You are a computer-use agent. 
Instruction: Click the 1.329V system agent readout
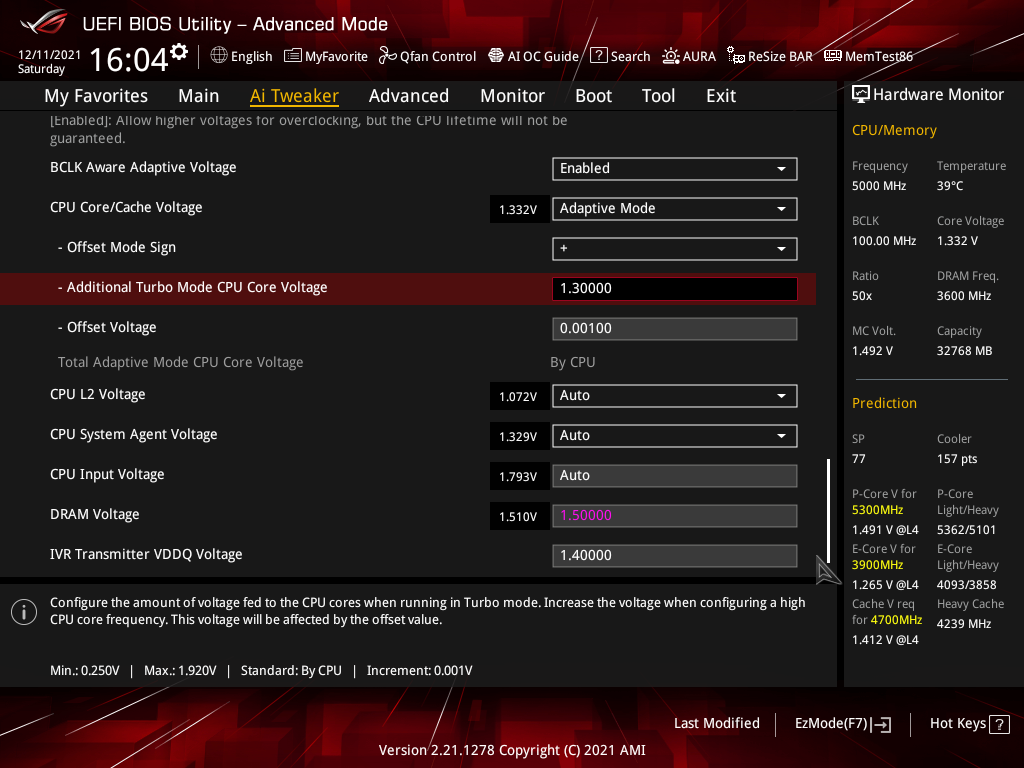(x=519, y=437)
